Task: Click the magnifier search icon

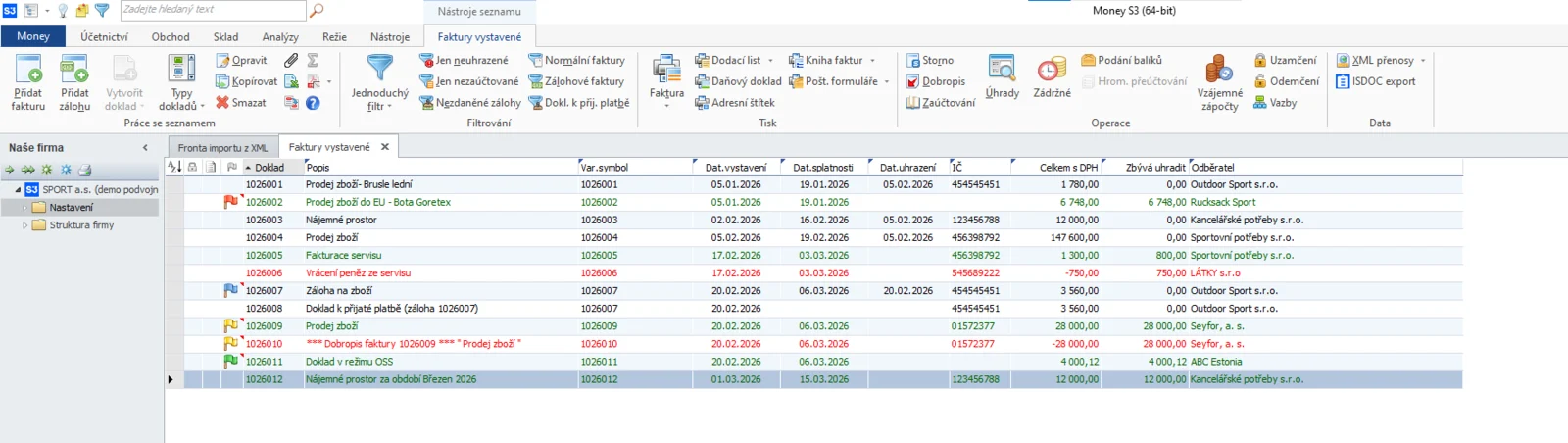Action: tap(317, 10)
